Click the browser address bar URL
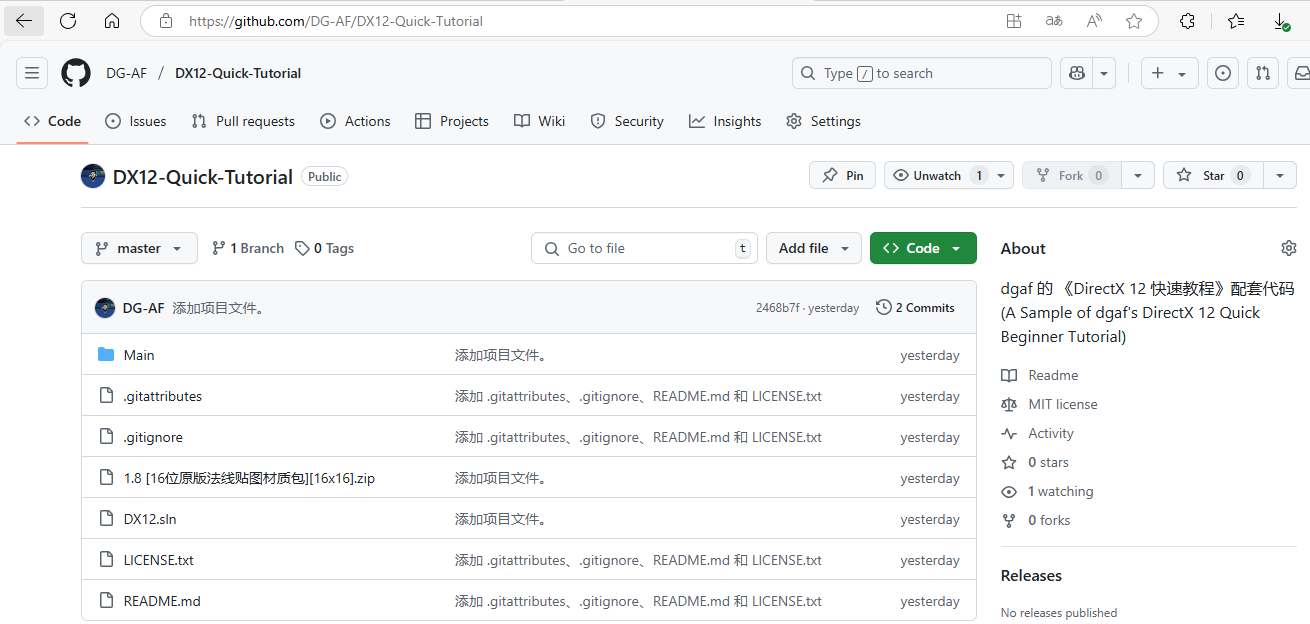1310x624 pixels. 336,21
